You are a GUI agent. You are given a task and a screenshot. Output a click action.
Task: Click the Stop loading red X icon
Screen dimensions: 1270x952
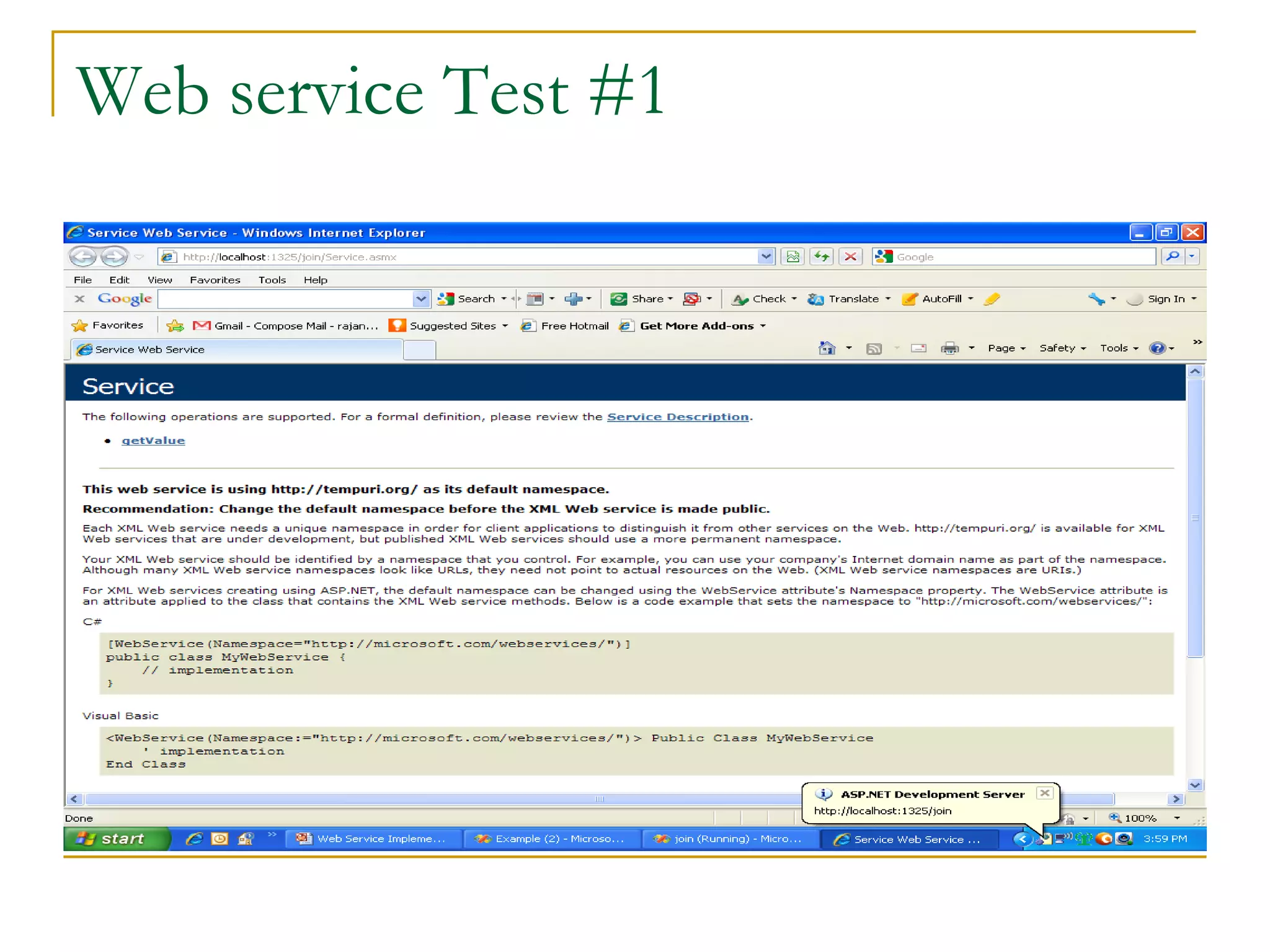click(x=851, y=256)
